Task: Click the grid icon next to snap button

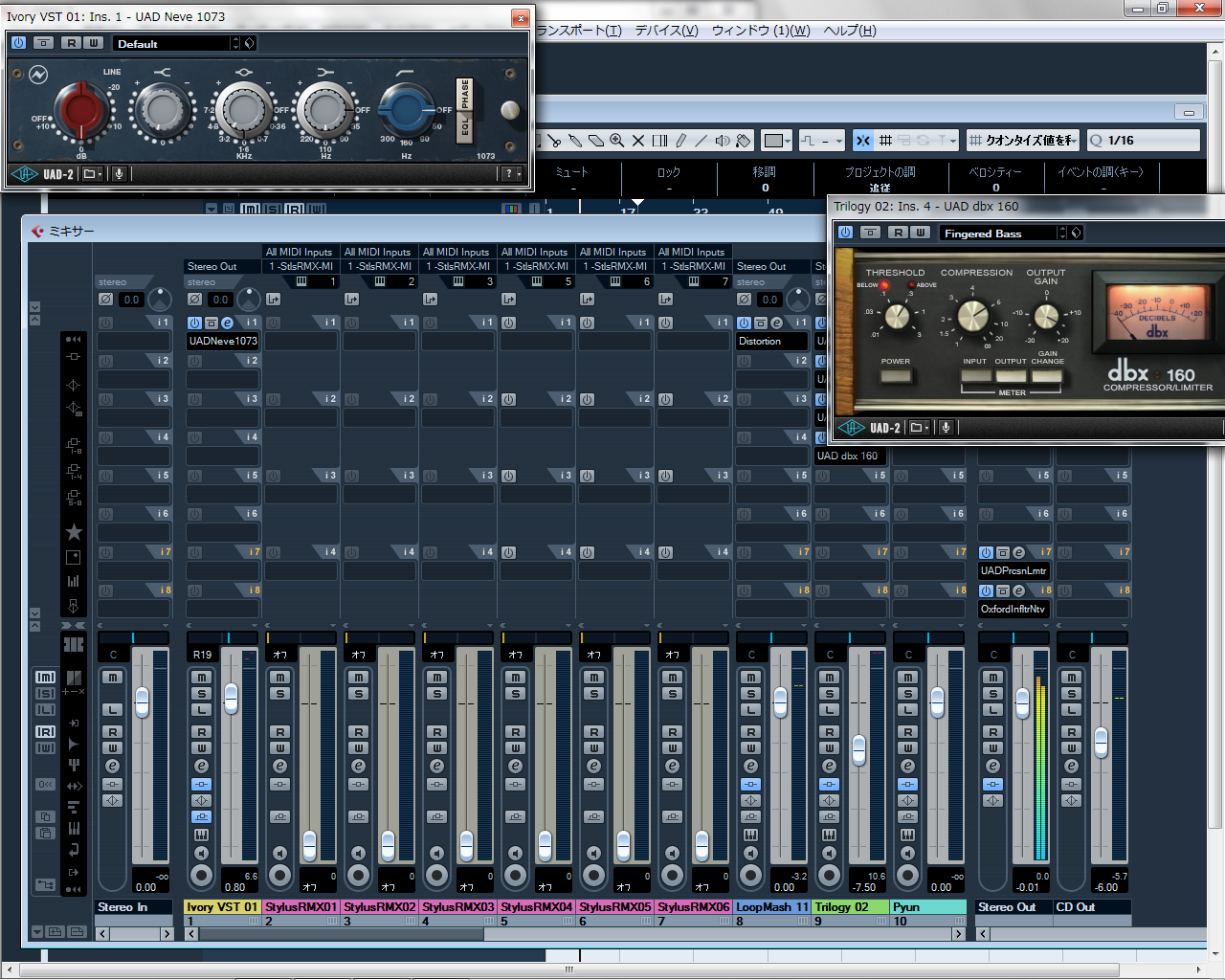Action: pos(885,141)
